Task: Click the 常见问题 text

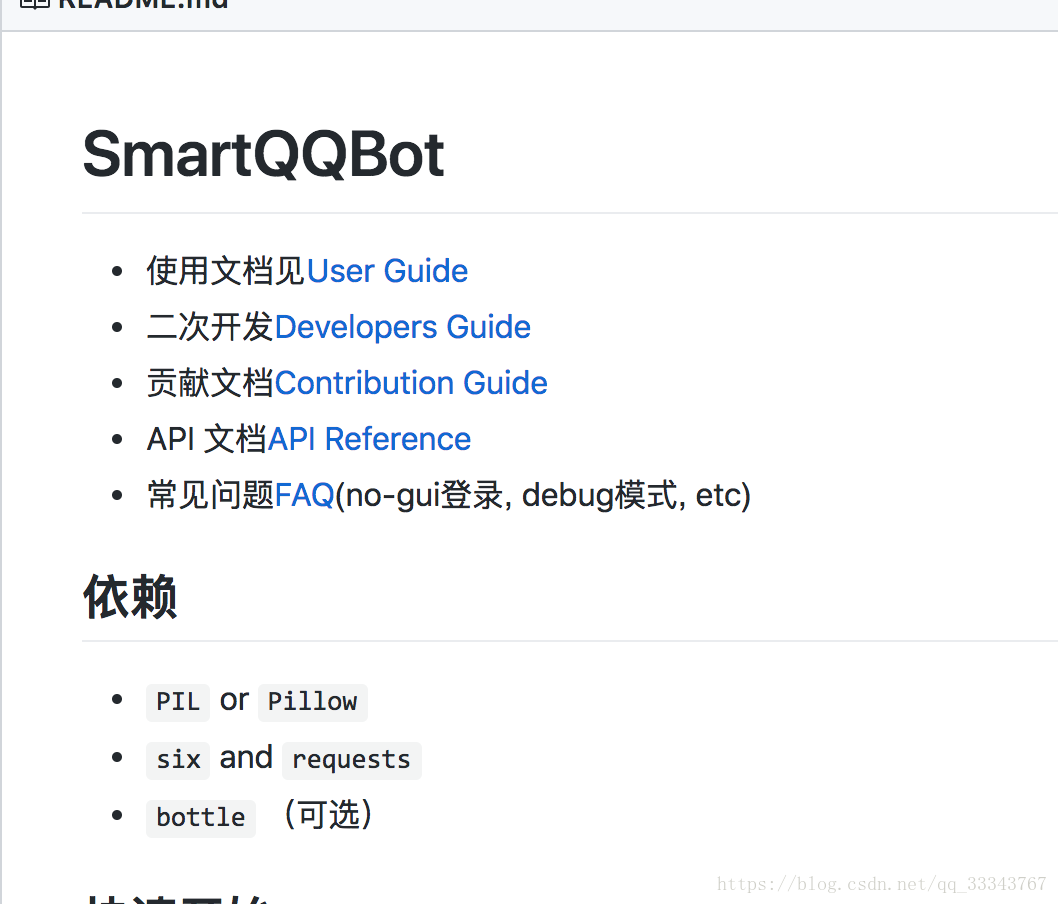Action: pyautogui.click(x=211, y=495)
